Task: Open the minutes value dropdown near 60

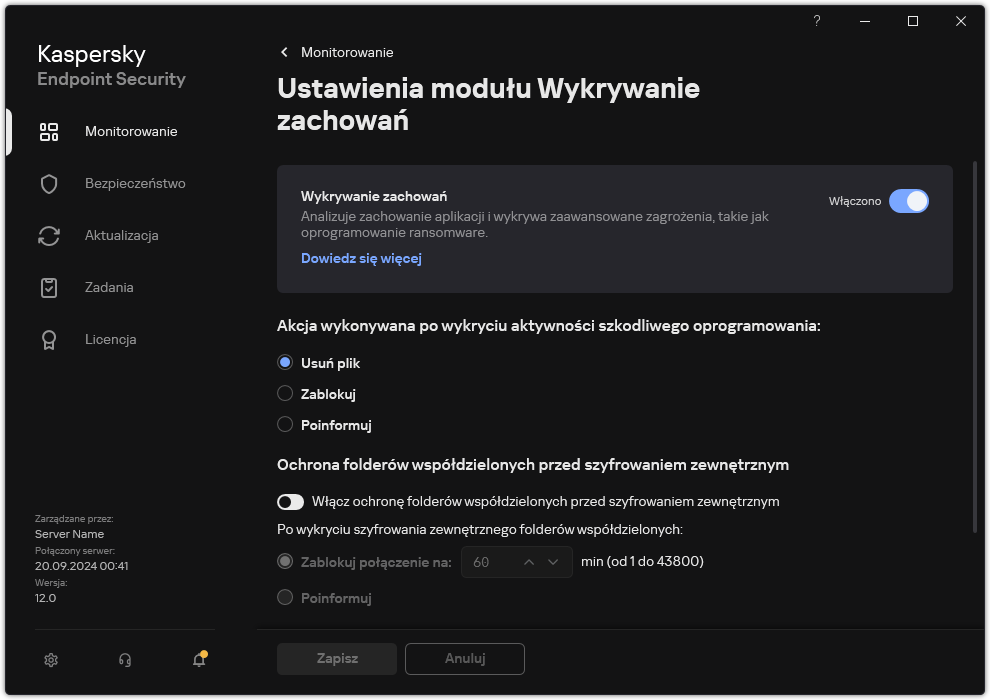Action: pos(552,562)
